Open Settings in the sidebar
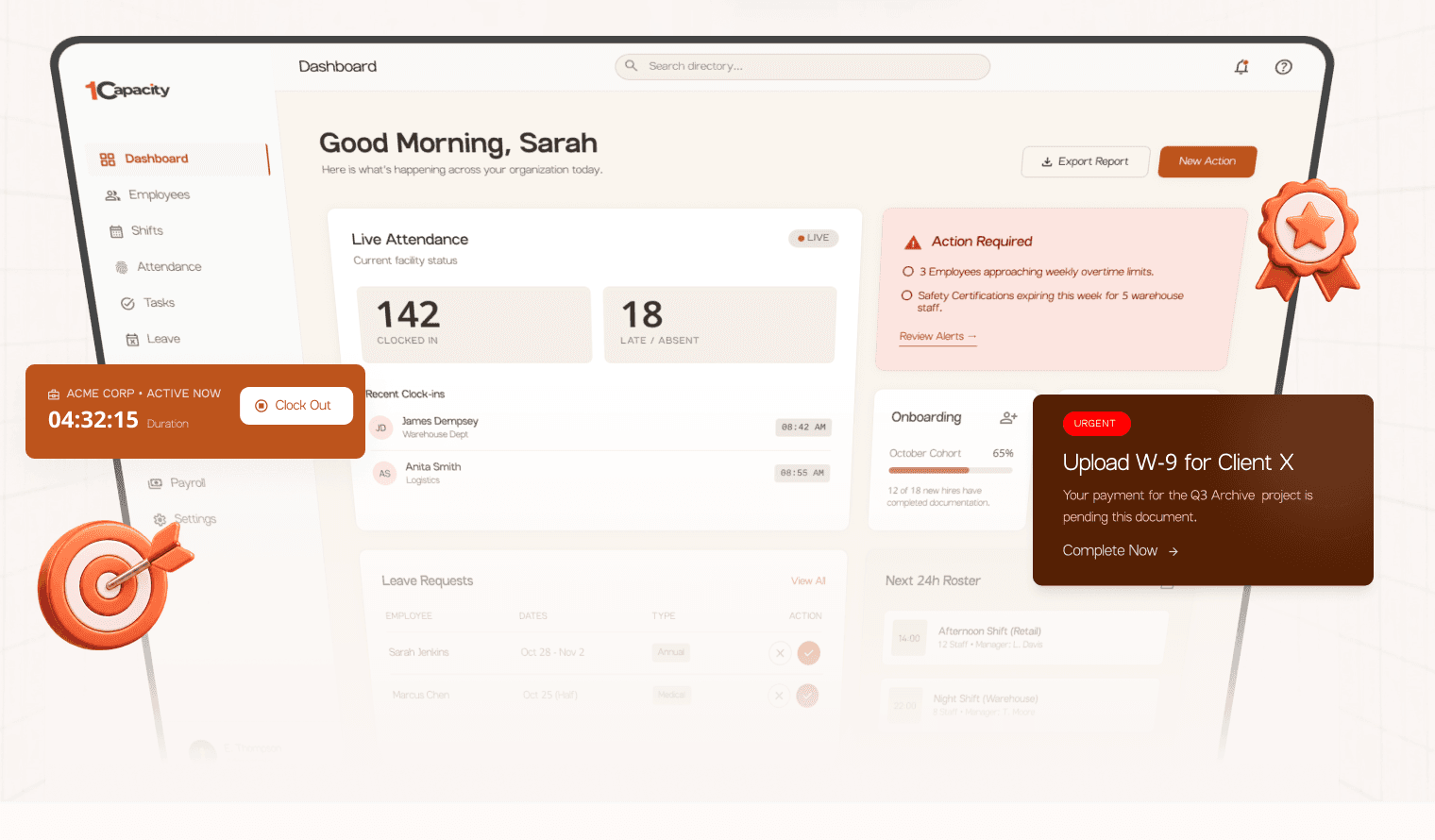 tap(195, 519)
